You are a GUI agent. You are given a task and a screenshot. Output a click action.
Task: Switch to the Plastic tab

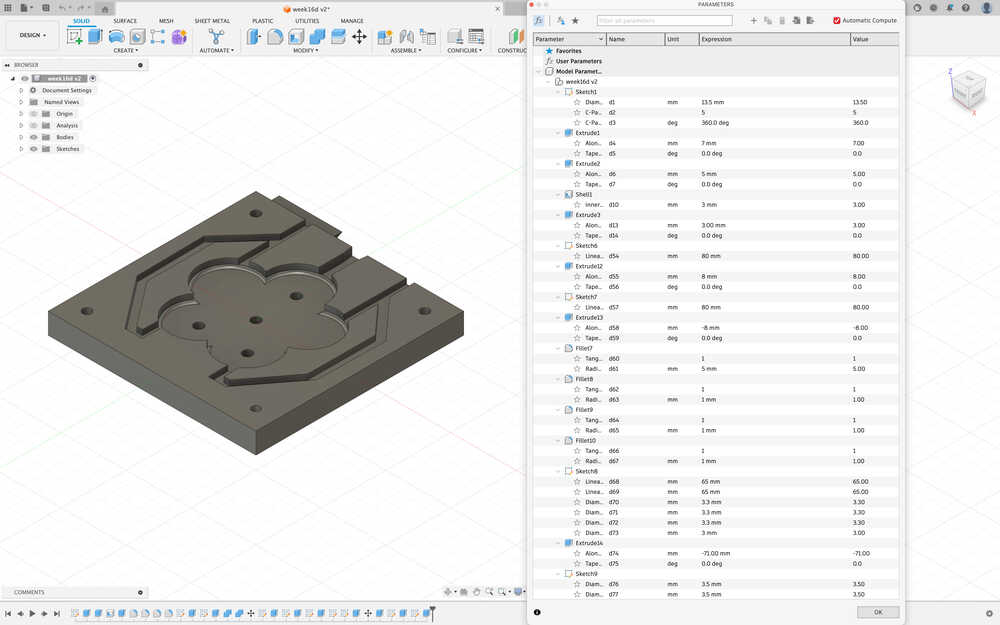click(x=263, y=21)
